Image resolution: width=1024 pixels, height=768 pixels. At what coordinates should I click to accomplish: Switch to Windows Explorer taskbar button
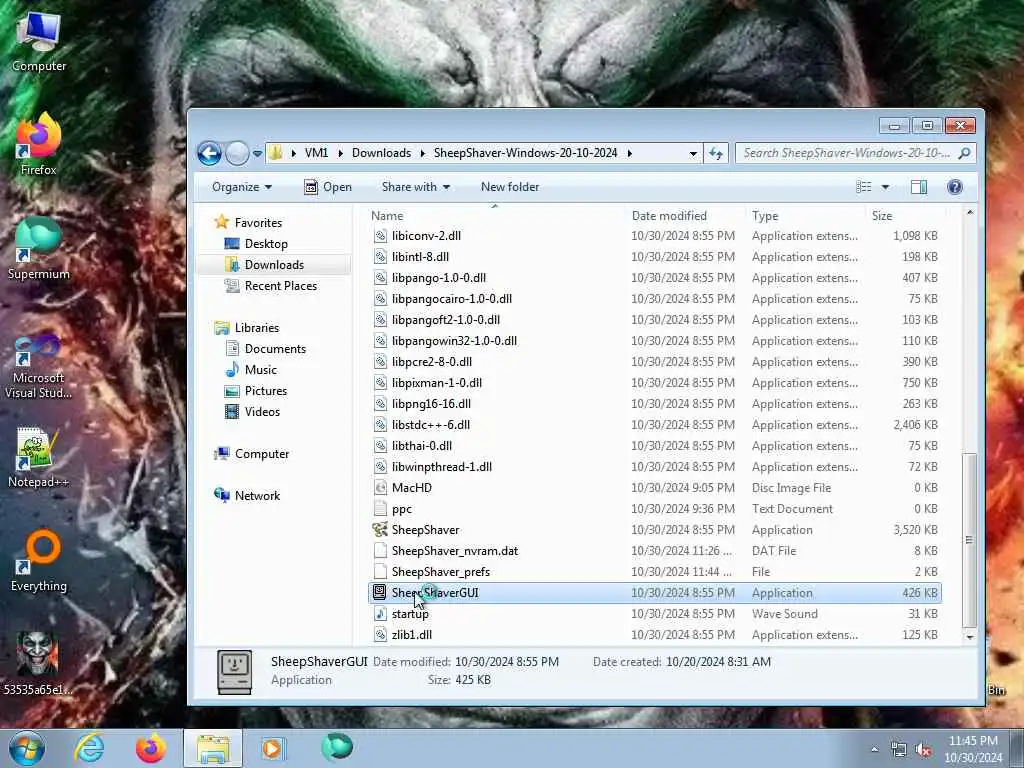(x=213, y=748)
